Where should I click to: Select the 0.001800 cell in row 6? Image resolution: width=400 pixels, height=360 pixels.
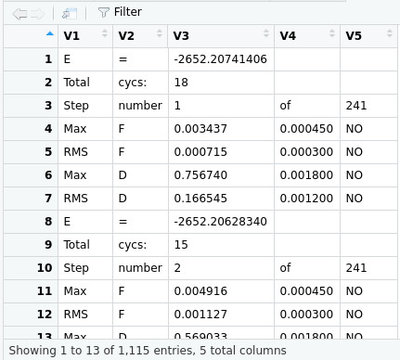coord(307,175)
